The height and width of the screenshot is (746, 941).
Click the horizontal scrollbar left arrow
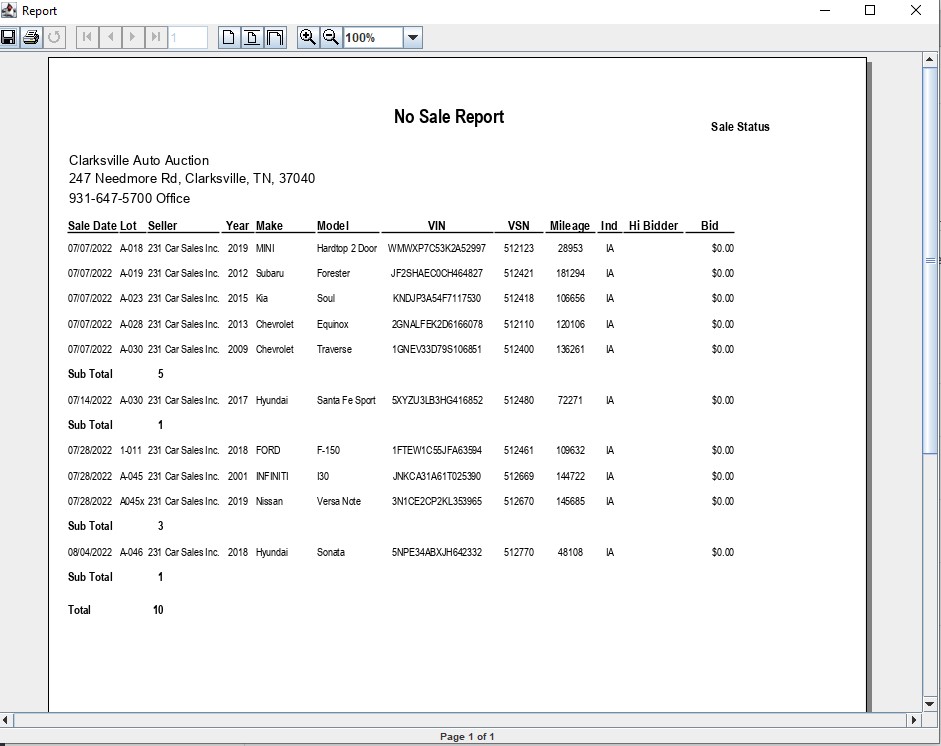tap(7, 720)
